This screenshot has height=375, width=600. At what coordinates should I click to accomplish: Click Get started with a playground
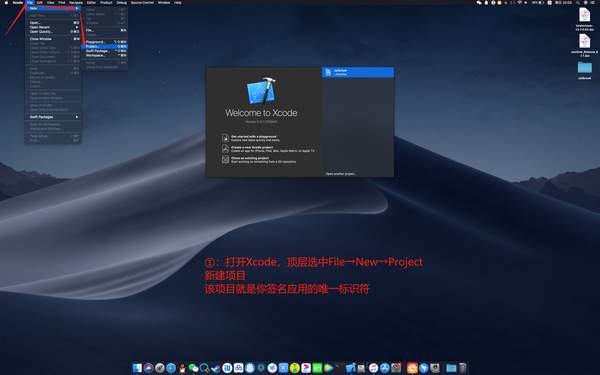pyautogui.click(x=254, y=138)
